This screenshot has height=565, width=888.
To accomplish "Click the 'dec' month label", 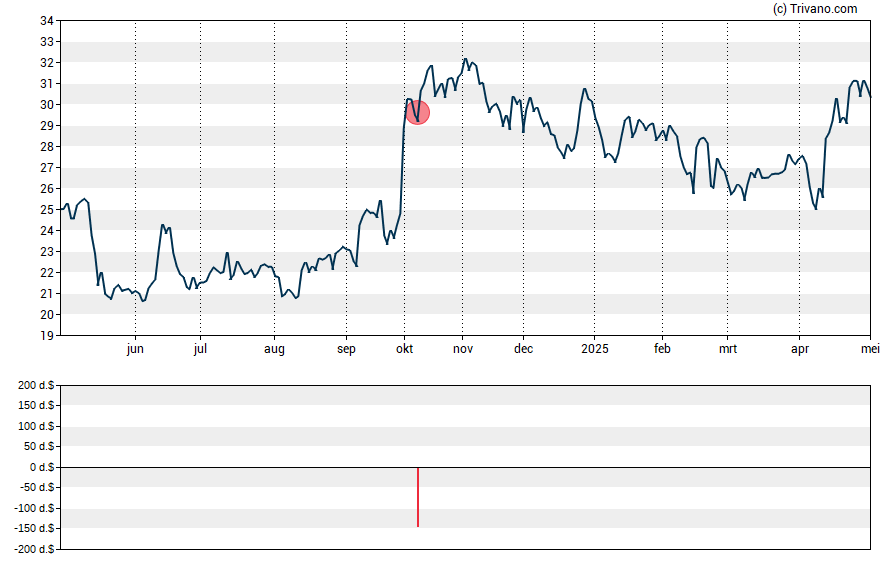I will click(x=523, y=349).
